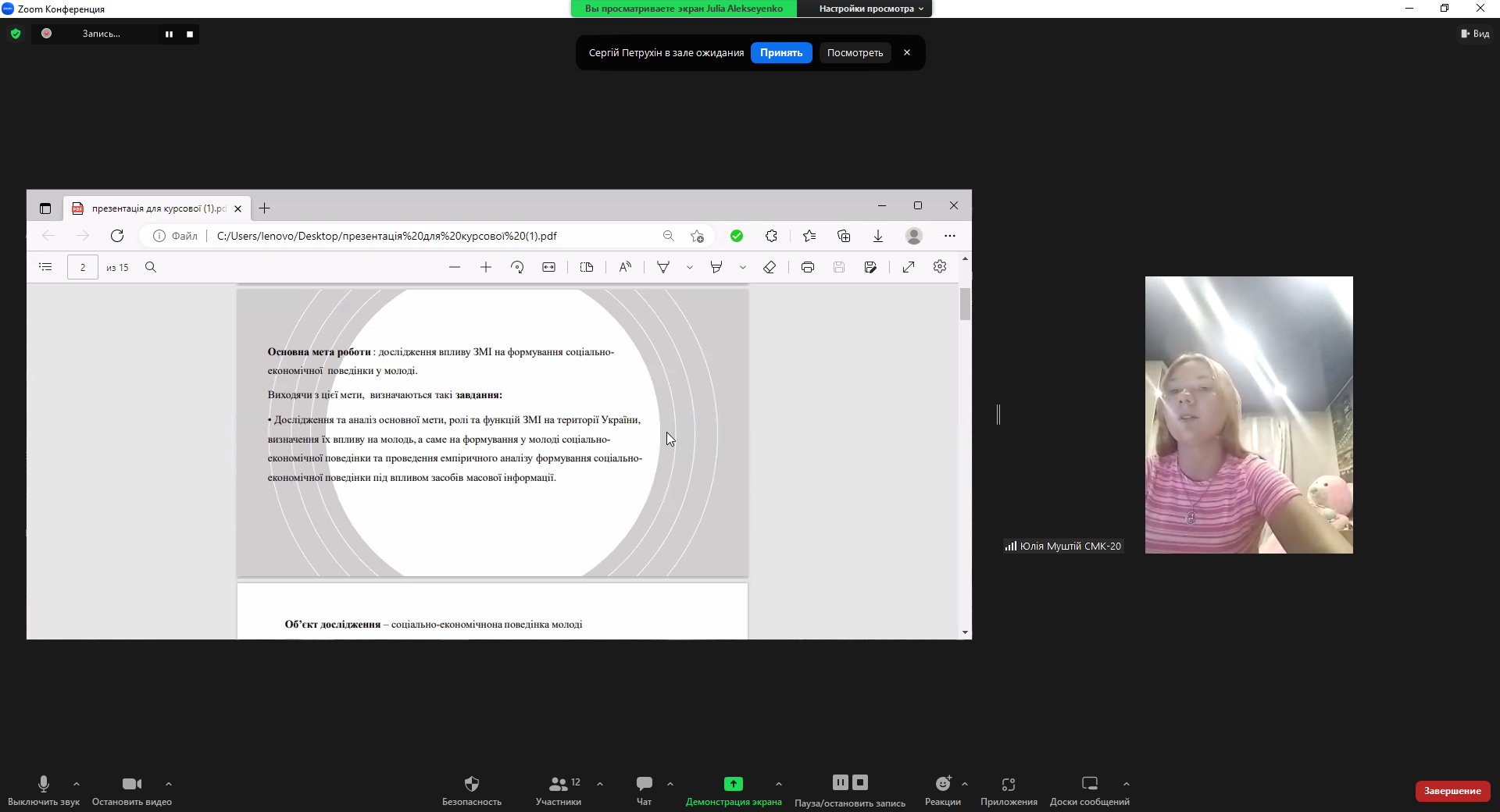
Task: Expand audio options arrow next to microphone
Action: 77,784
